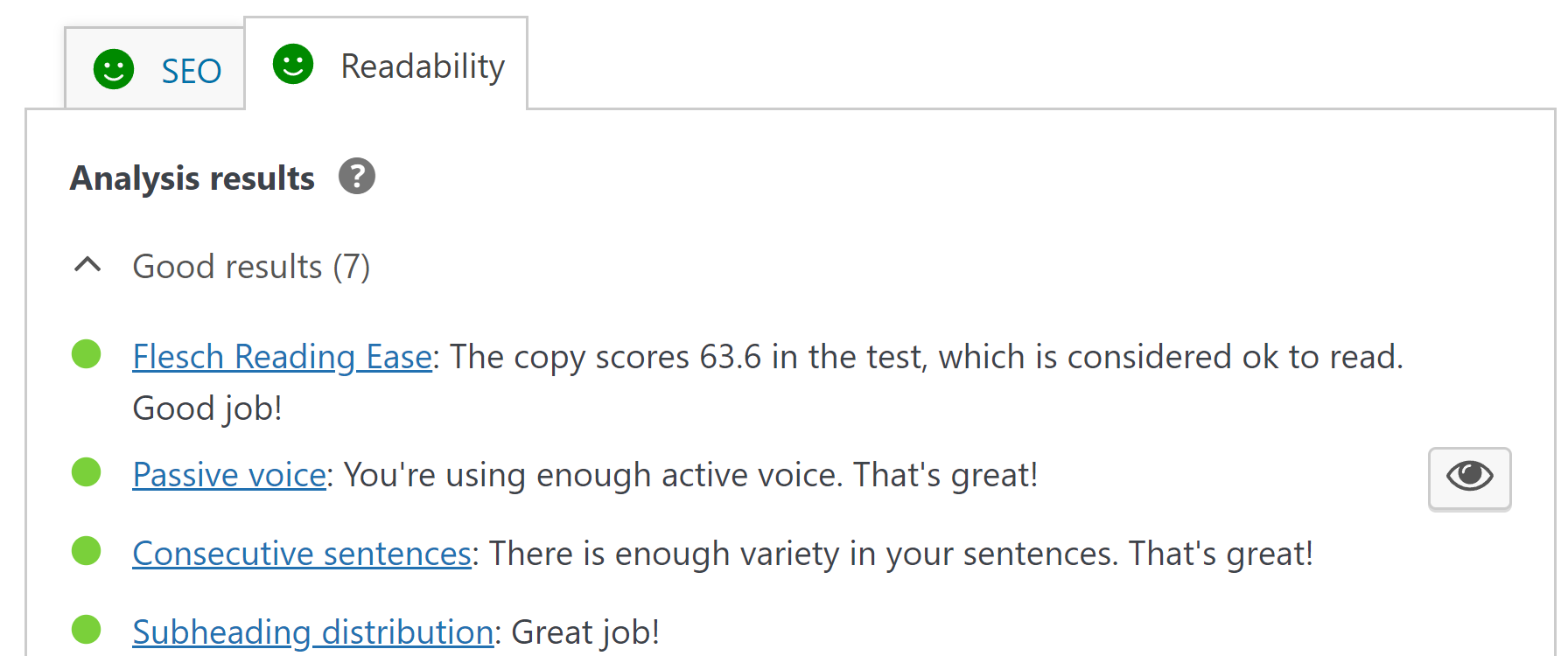The image size is (1568, 656).
Task: Click the Good results (7) heading
Action: coord(251,267)
